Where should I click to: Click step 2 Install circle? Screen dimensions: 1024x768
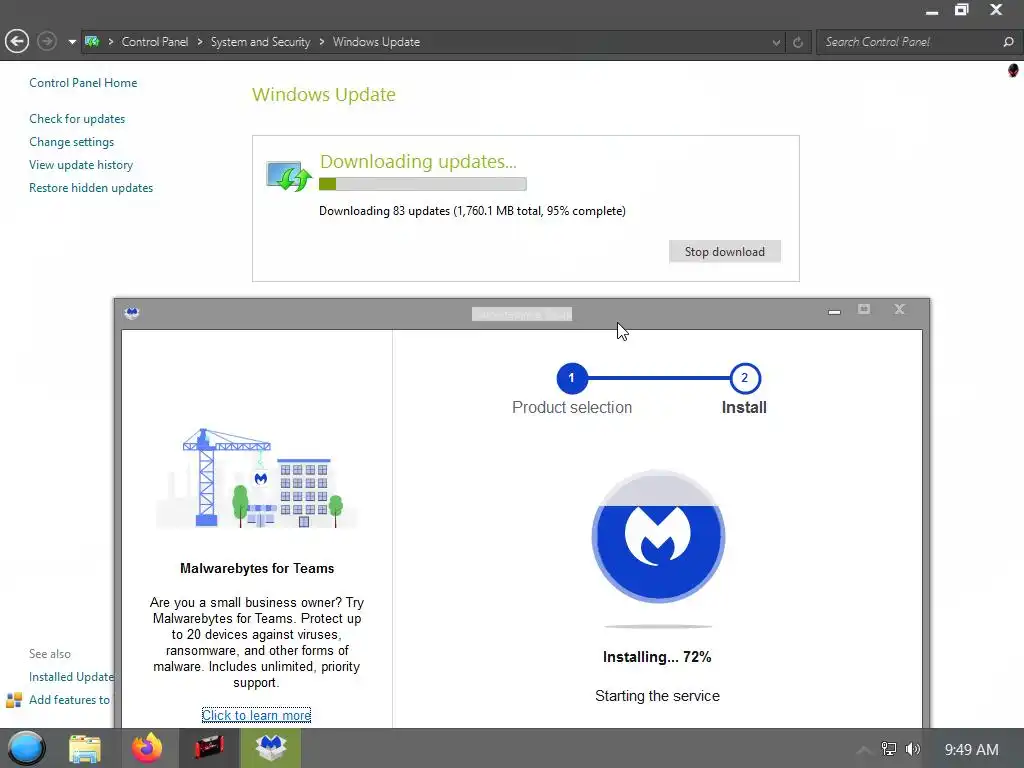744,378
